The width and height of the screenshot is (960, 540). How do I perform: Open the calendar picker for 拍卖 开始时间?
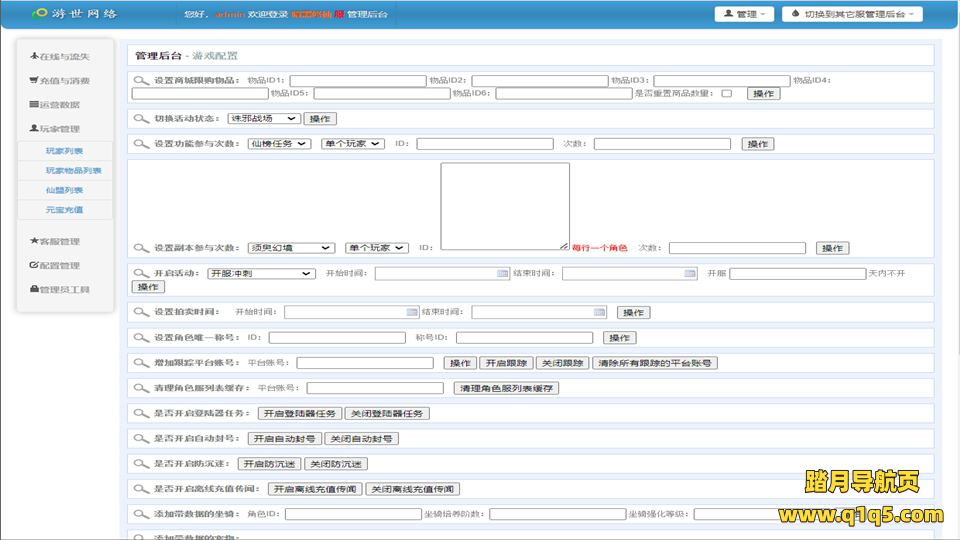[412, 312]
